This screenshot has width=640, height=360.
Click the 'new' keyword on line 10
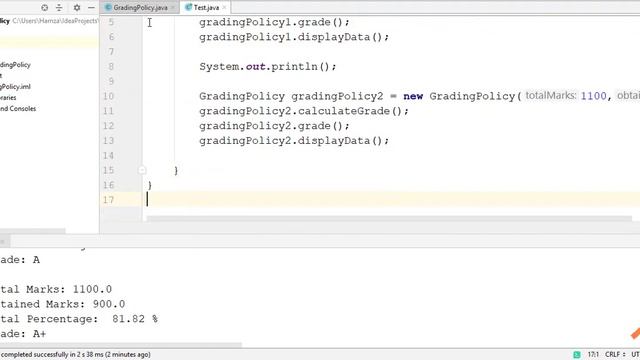[413, 96]
